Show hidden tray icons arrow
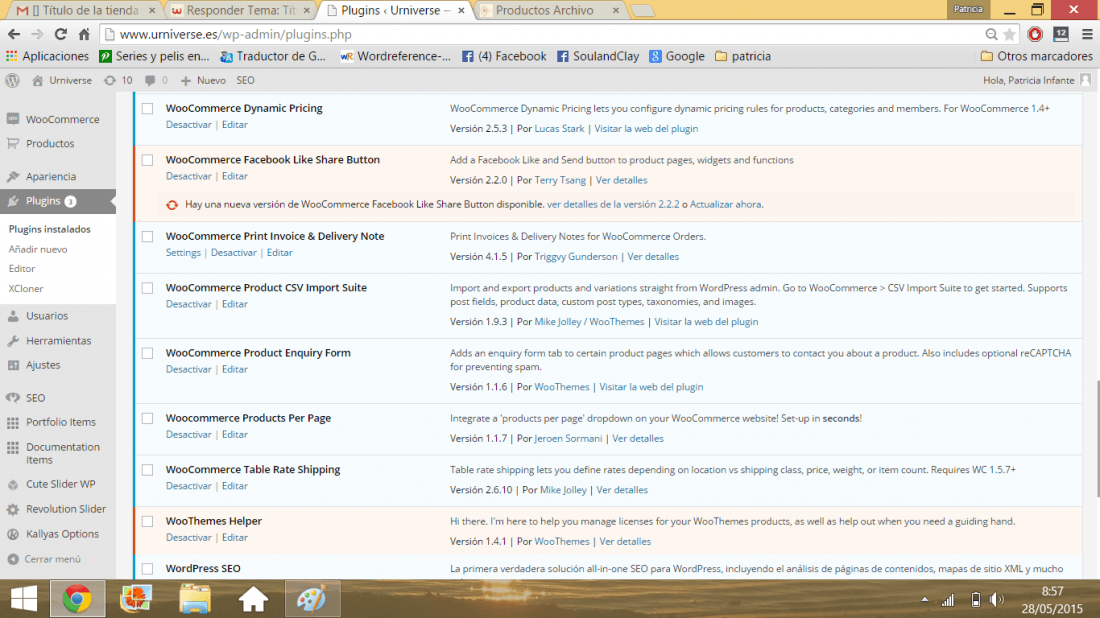Image resolution: width=1100 pixels, height=618 pixels. point(925,600)
